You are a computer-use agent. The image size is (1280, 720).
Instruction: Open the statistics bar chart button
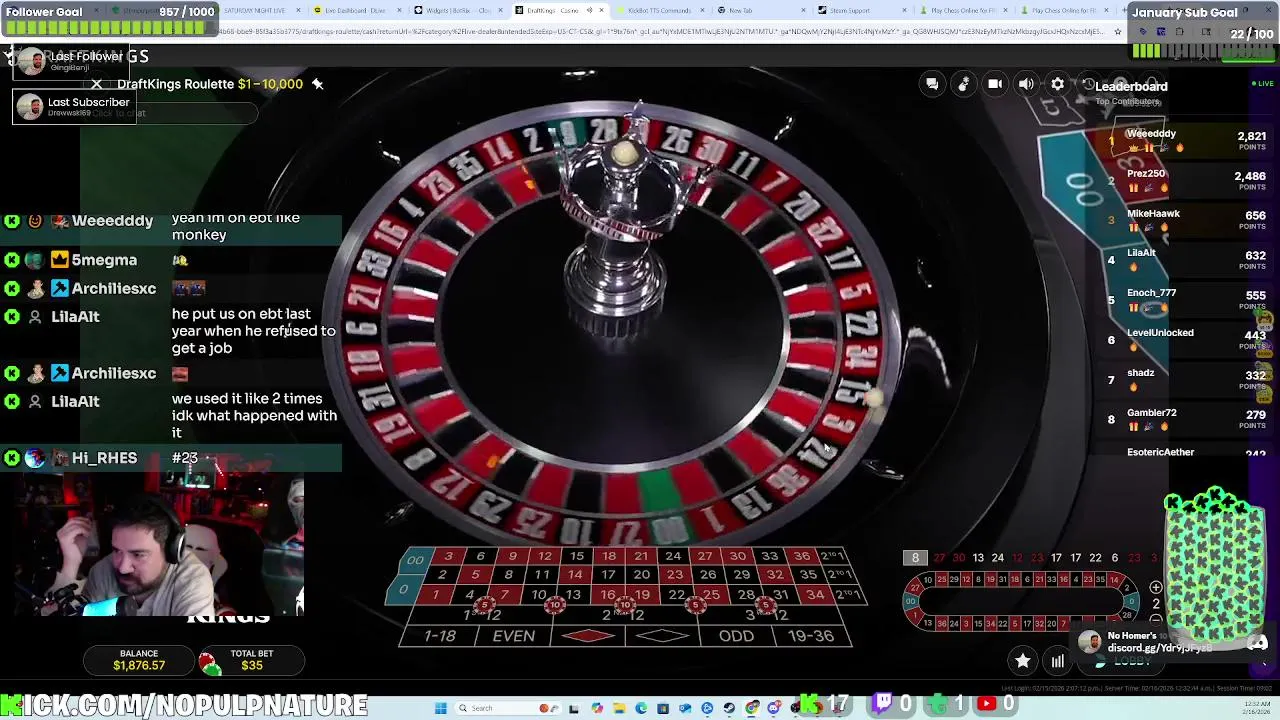pyautogui.click(x=1057, y=660)
